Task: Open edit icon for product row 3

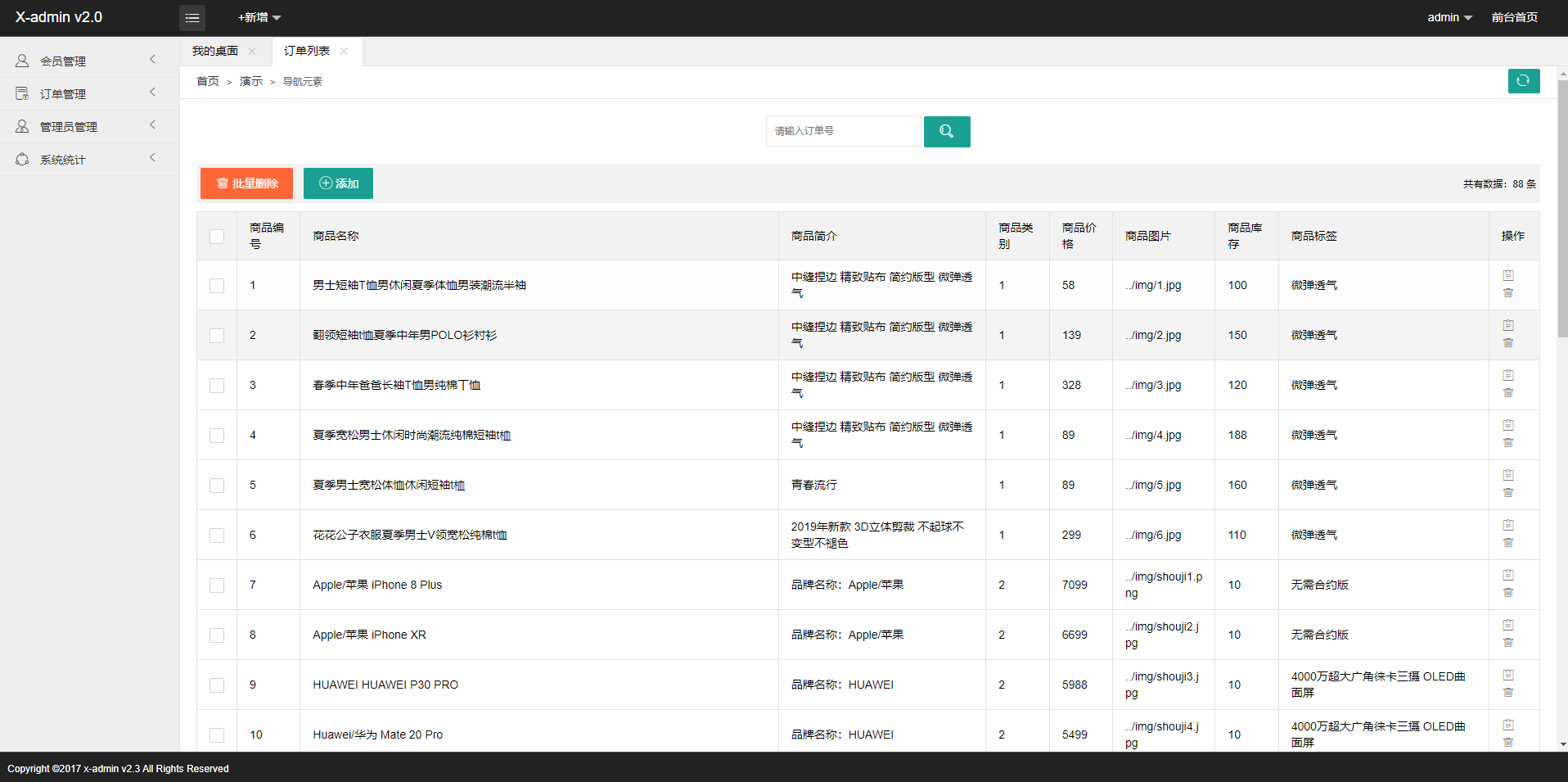Action: pyautogui.click(x=1508, y=375)
